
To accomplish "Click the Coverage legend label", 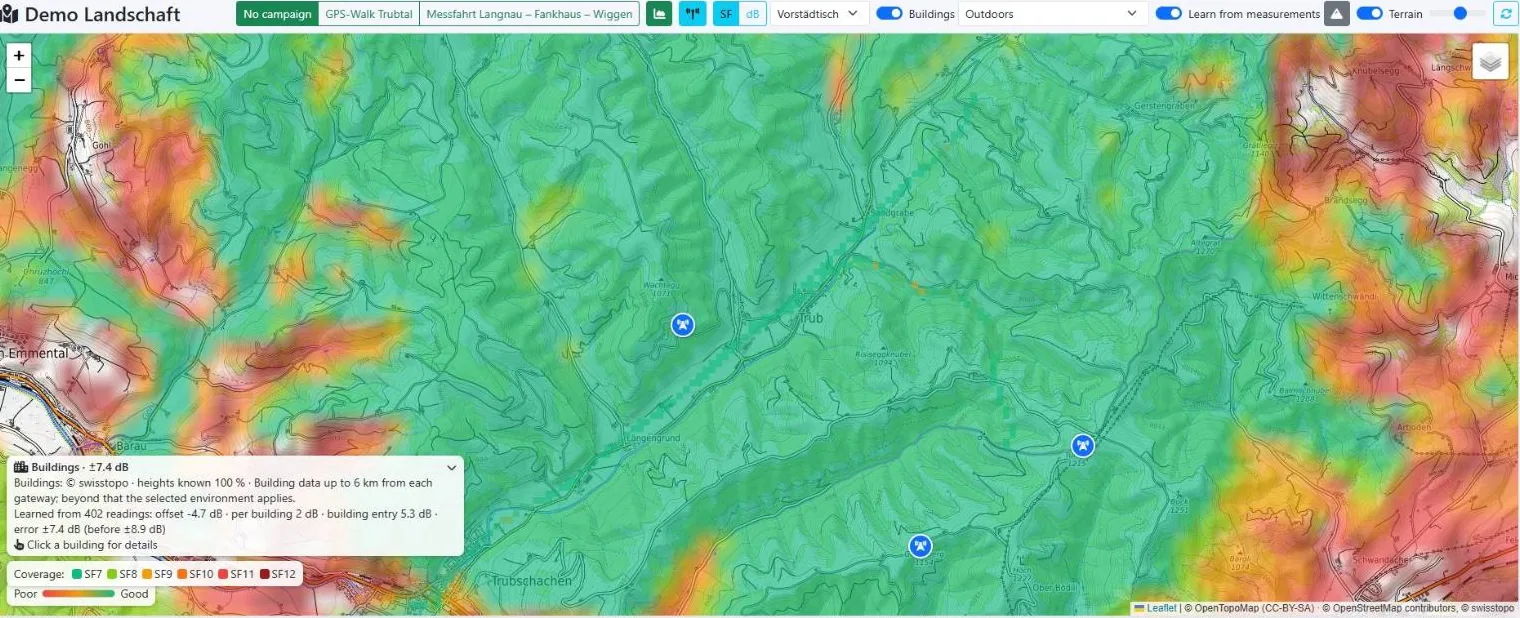I will [x=39, y=574].
